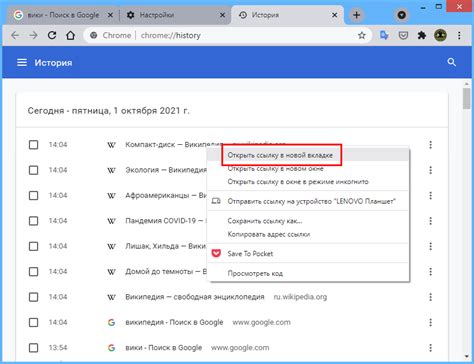Reload the page with refresh icon
The image size is (474, 364).
click(52, 35)
